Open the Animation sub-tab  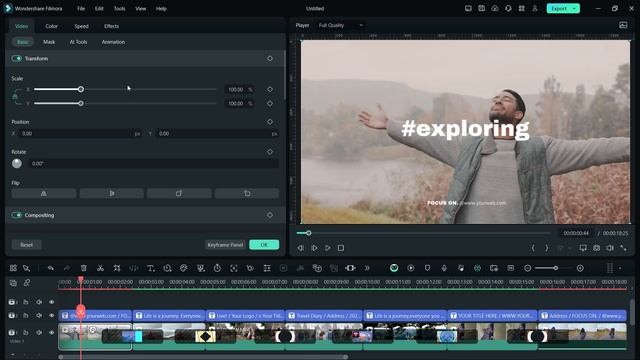113,42
